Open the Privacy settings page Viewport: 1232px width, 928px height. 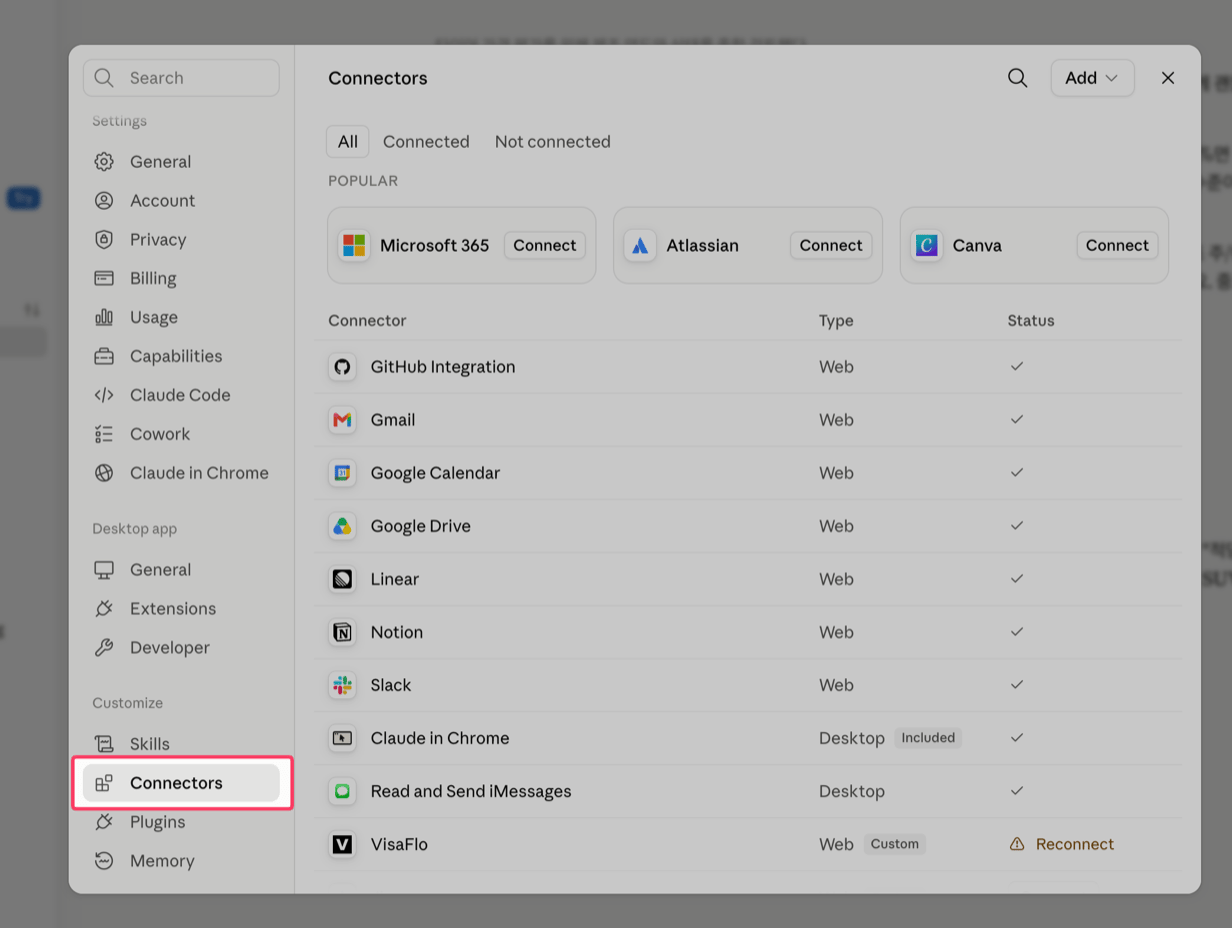click(181, 239)
